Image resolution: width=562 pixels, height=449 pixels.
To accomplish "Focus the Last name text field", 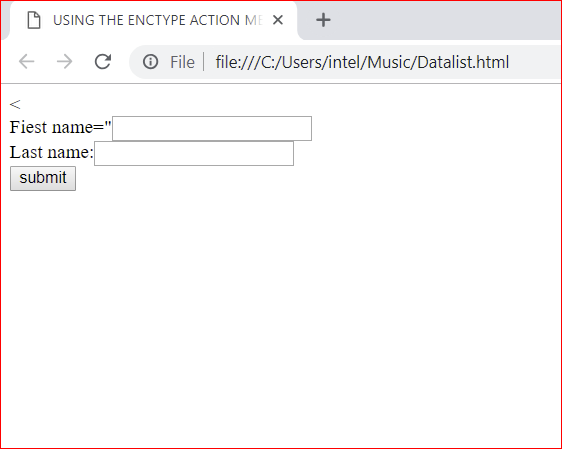I will [194, 153].
